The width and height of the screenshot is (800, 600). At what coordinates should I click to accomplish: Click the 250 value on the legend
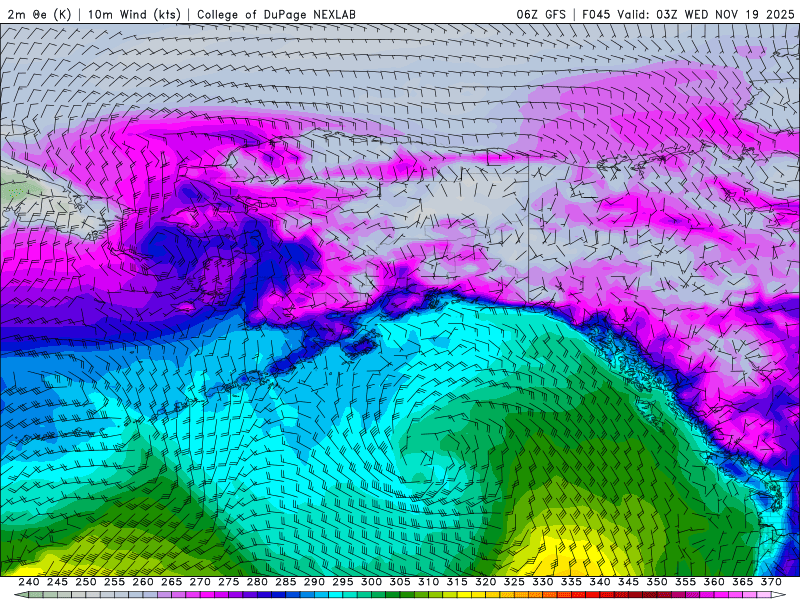(x=86, y=582)
